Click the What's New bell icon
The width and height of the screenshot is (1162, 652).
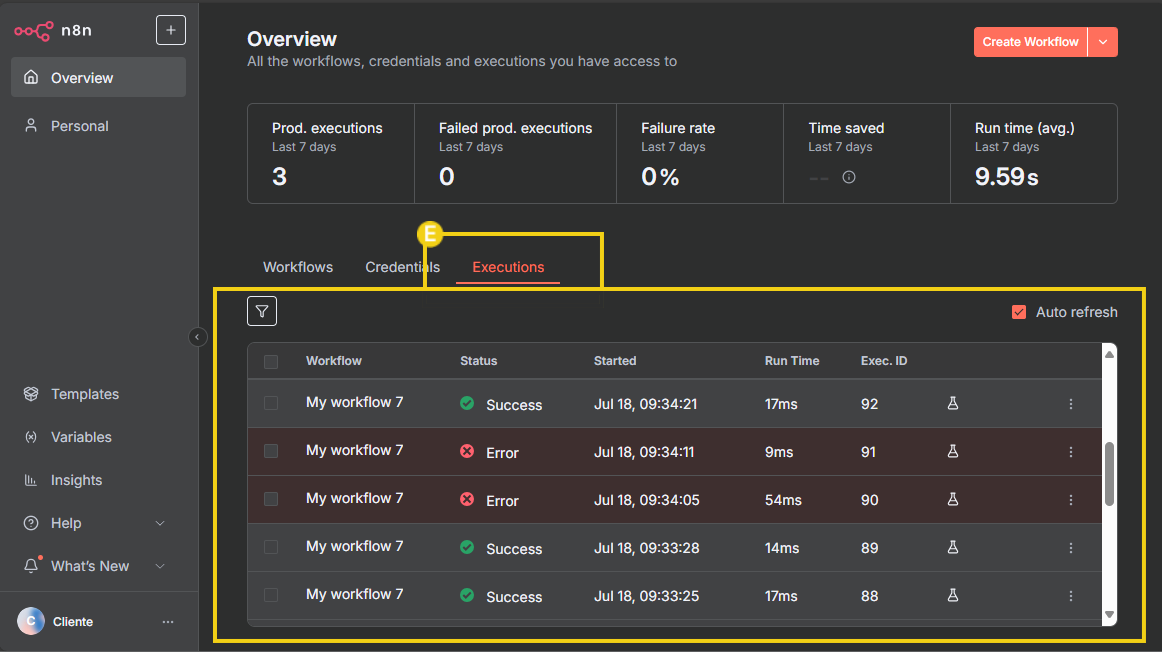point(31,566)
